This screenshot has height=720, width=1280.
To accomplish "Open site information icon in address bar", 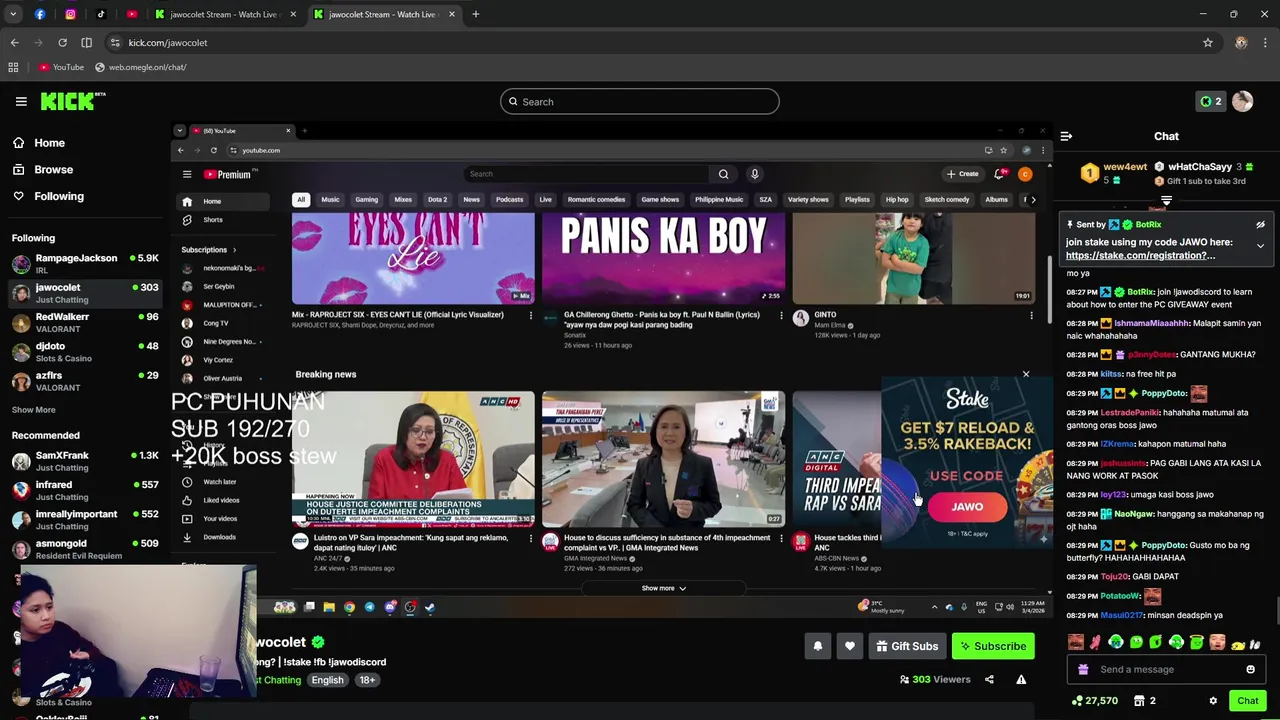I will pos(116,42).
